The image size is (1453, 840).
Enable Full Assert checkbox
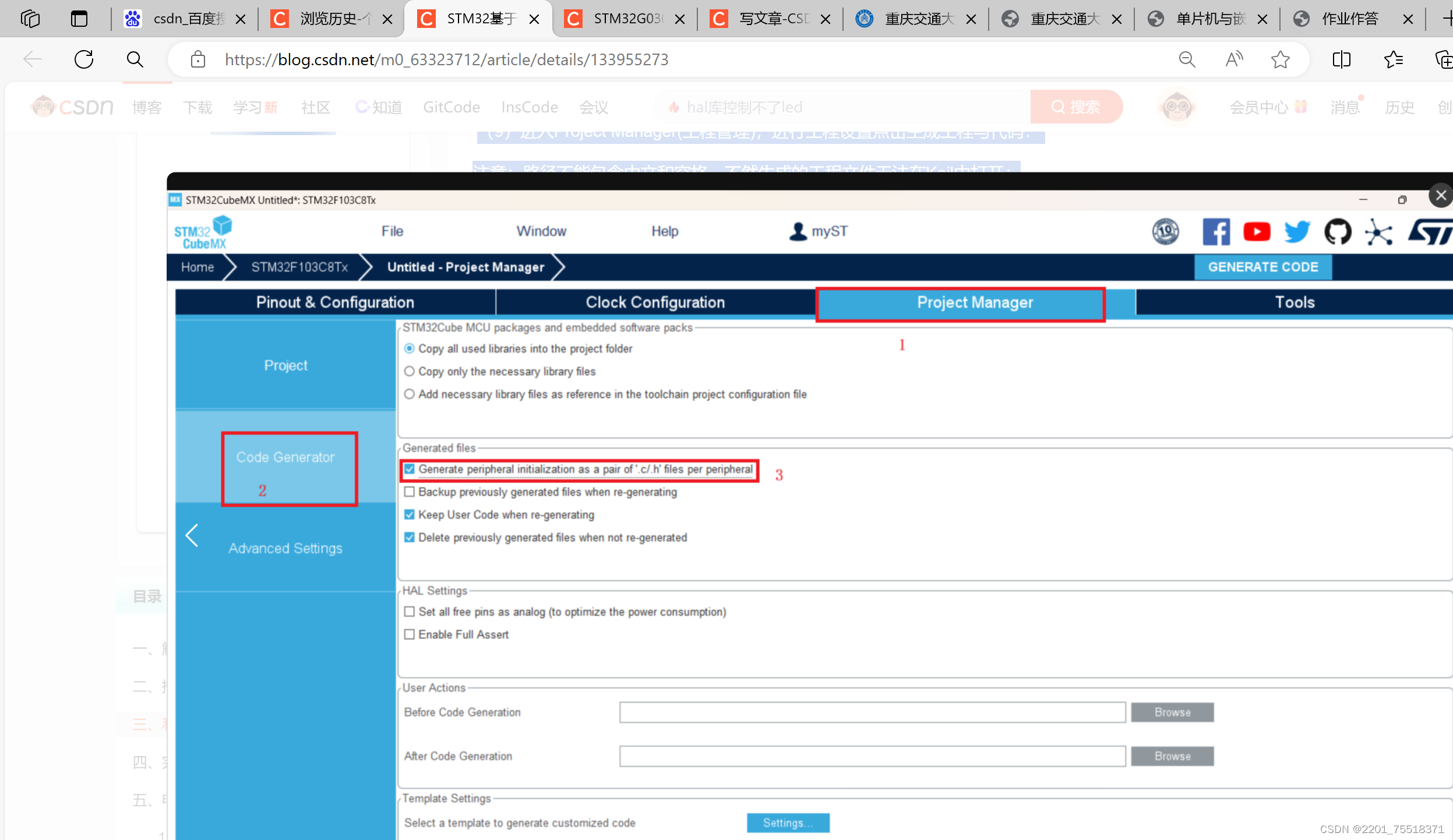pos(410,634)
